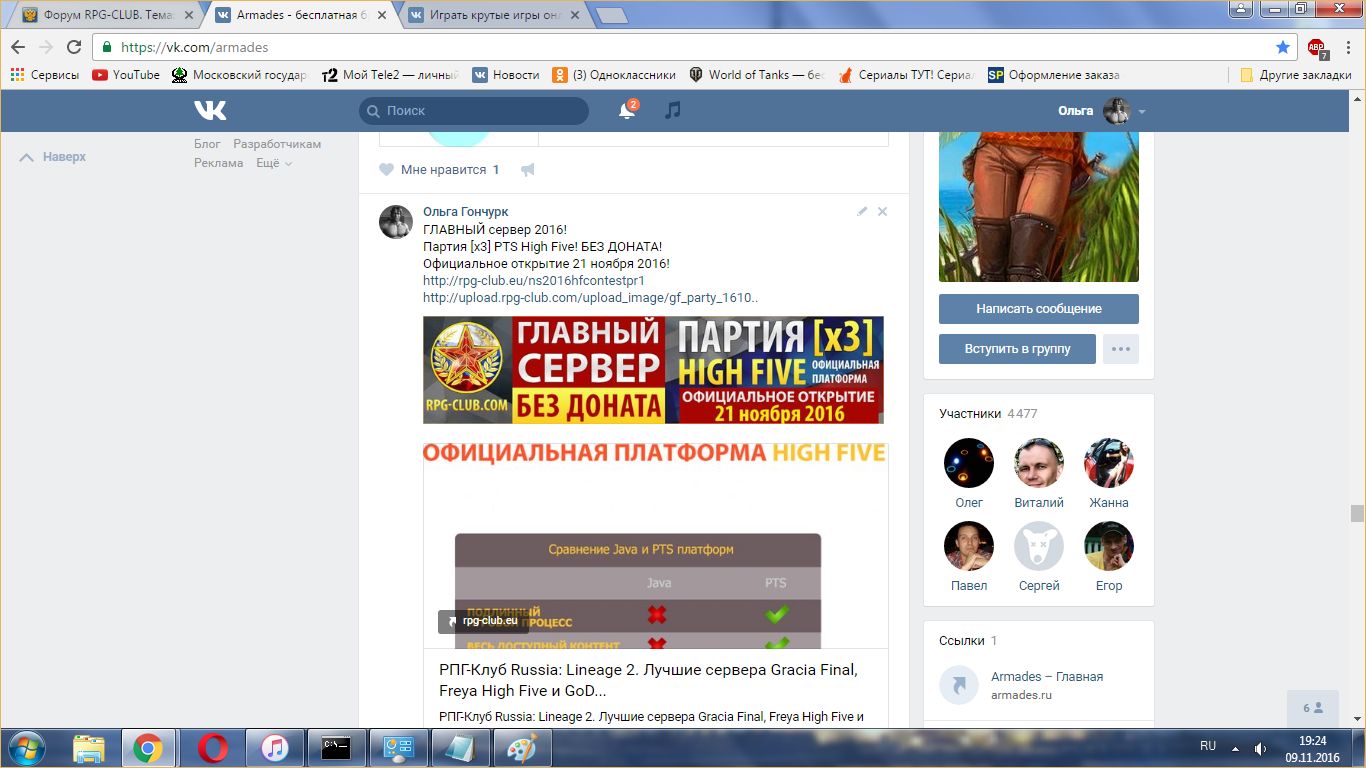Open the РПГ-Клуб Russia link preview title

click(x=648, y=680)
